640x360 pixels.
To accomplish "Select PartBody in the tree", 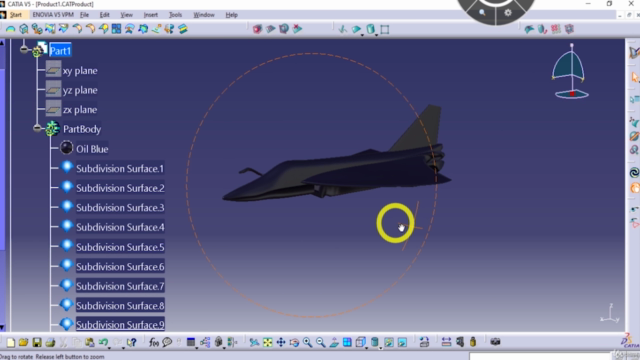I will coord(82,129).
